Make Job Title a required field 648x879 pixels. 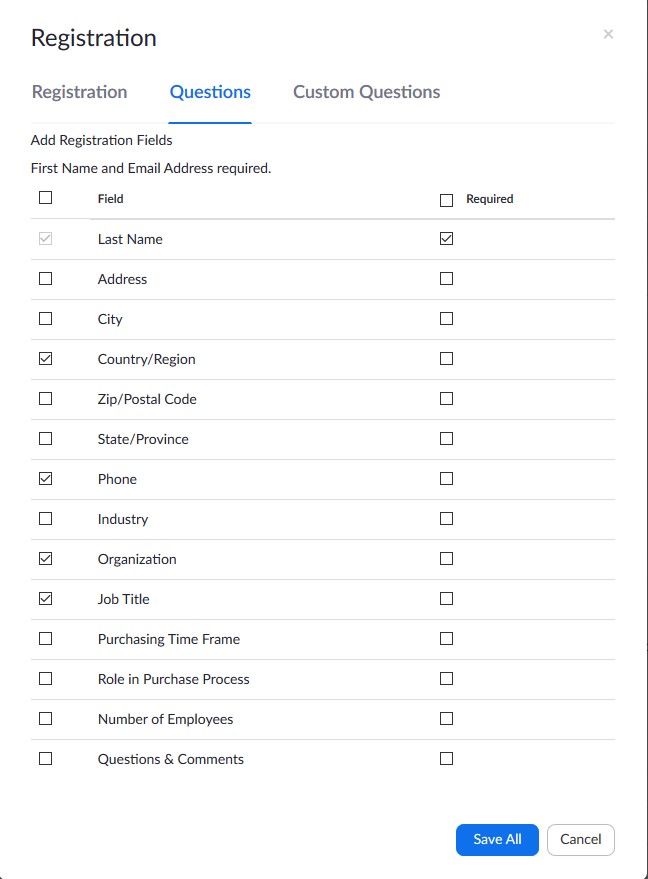coord(446,599)
